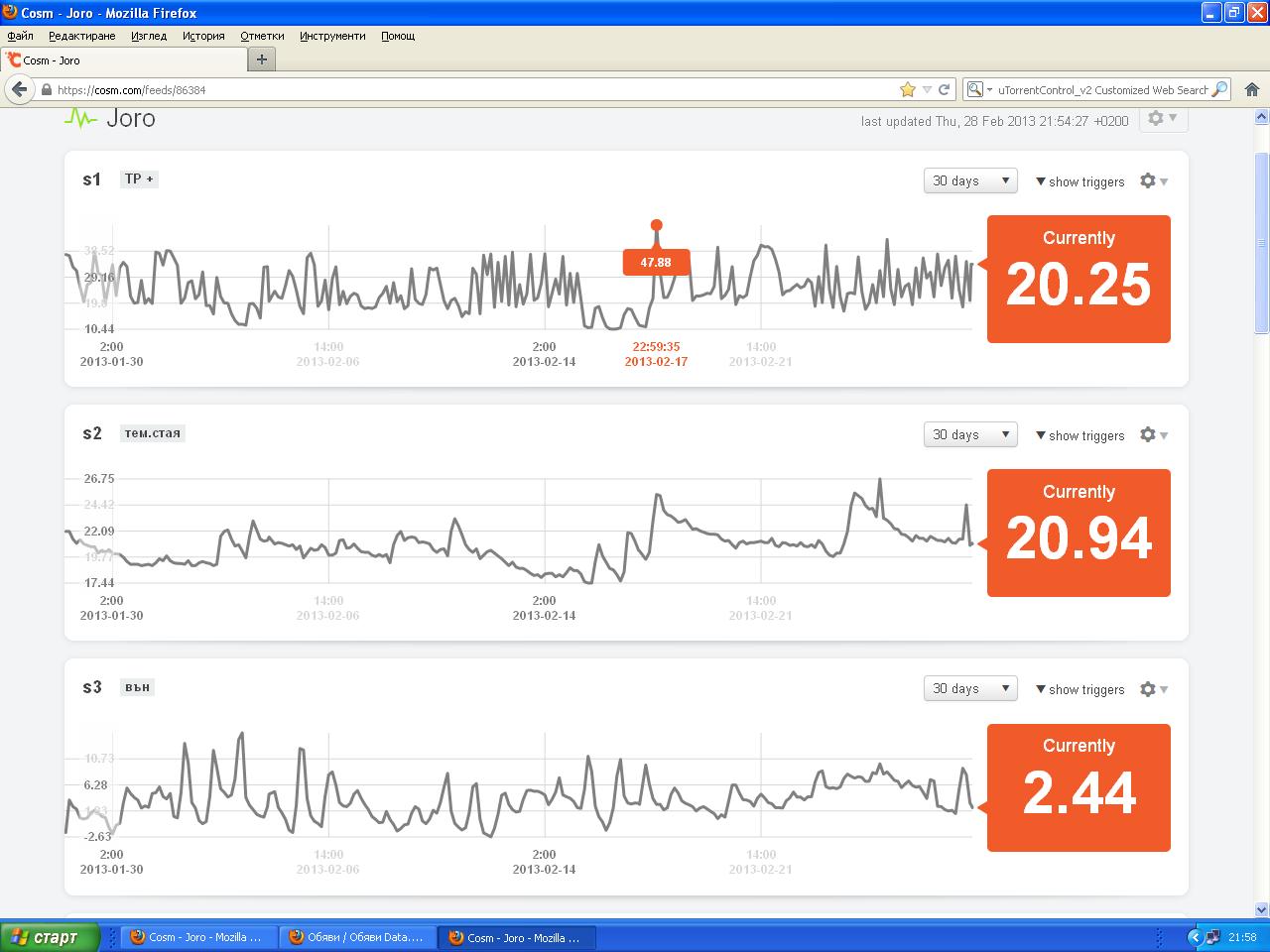Click the 22:59:35 timestamp under the s1 graph
The image size is (1270, 952).
656,347
